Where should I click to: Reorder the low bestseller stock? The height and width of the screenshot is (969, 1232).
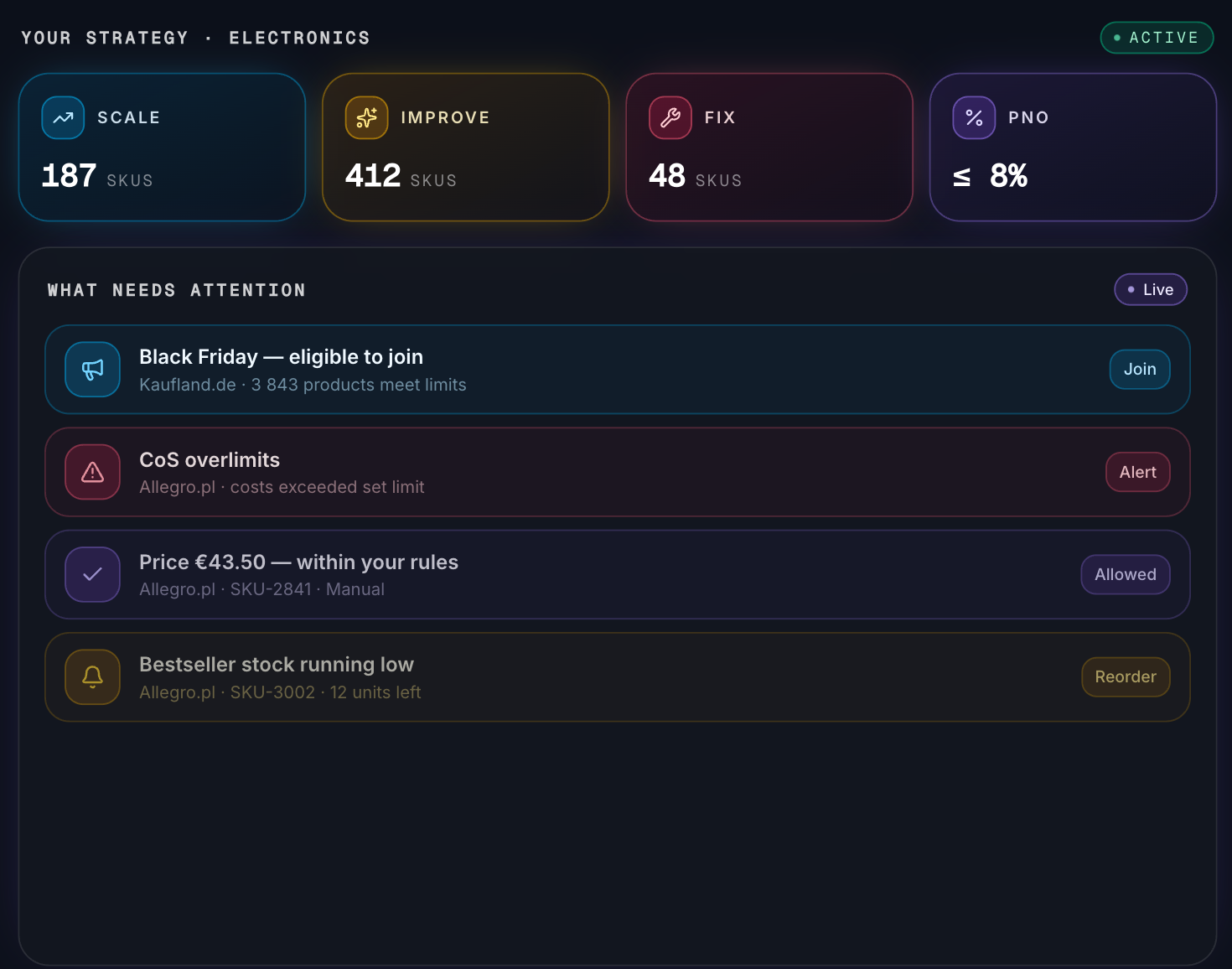pos(1126,676)
